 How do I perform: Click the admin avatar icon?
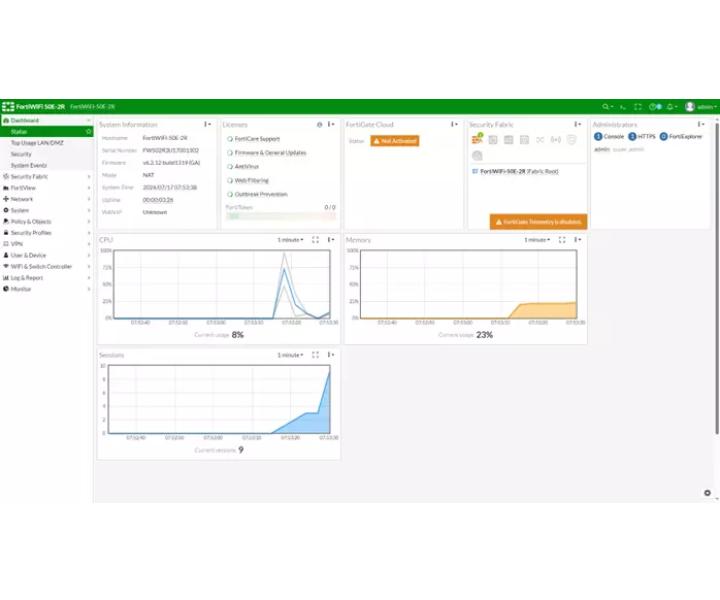[690, 107]
